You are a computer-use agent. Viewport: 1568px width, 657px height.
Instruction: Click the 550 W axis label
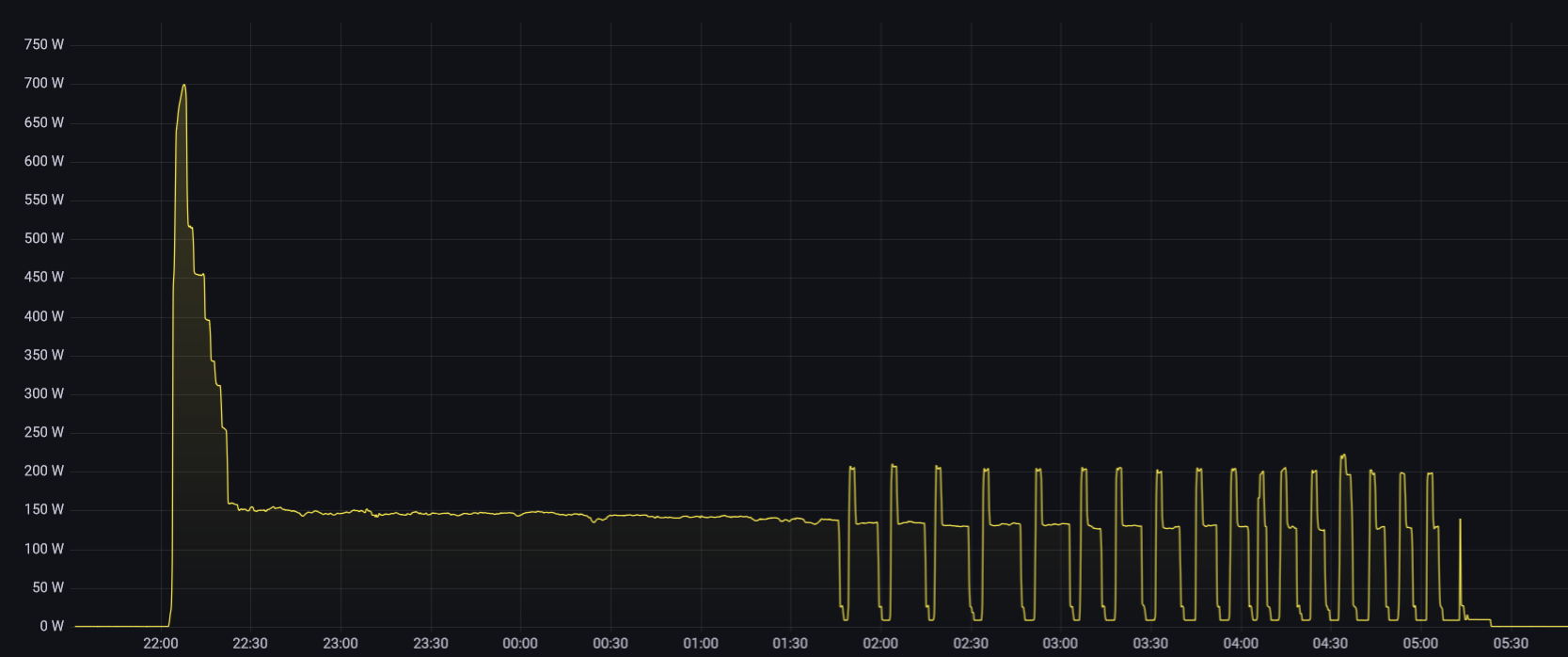pyautogui.click(x=44, y=200)
